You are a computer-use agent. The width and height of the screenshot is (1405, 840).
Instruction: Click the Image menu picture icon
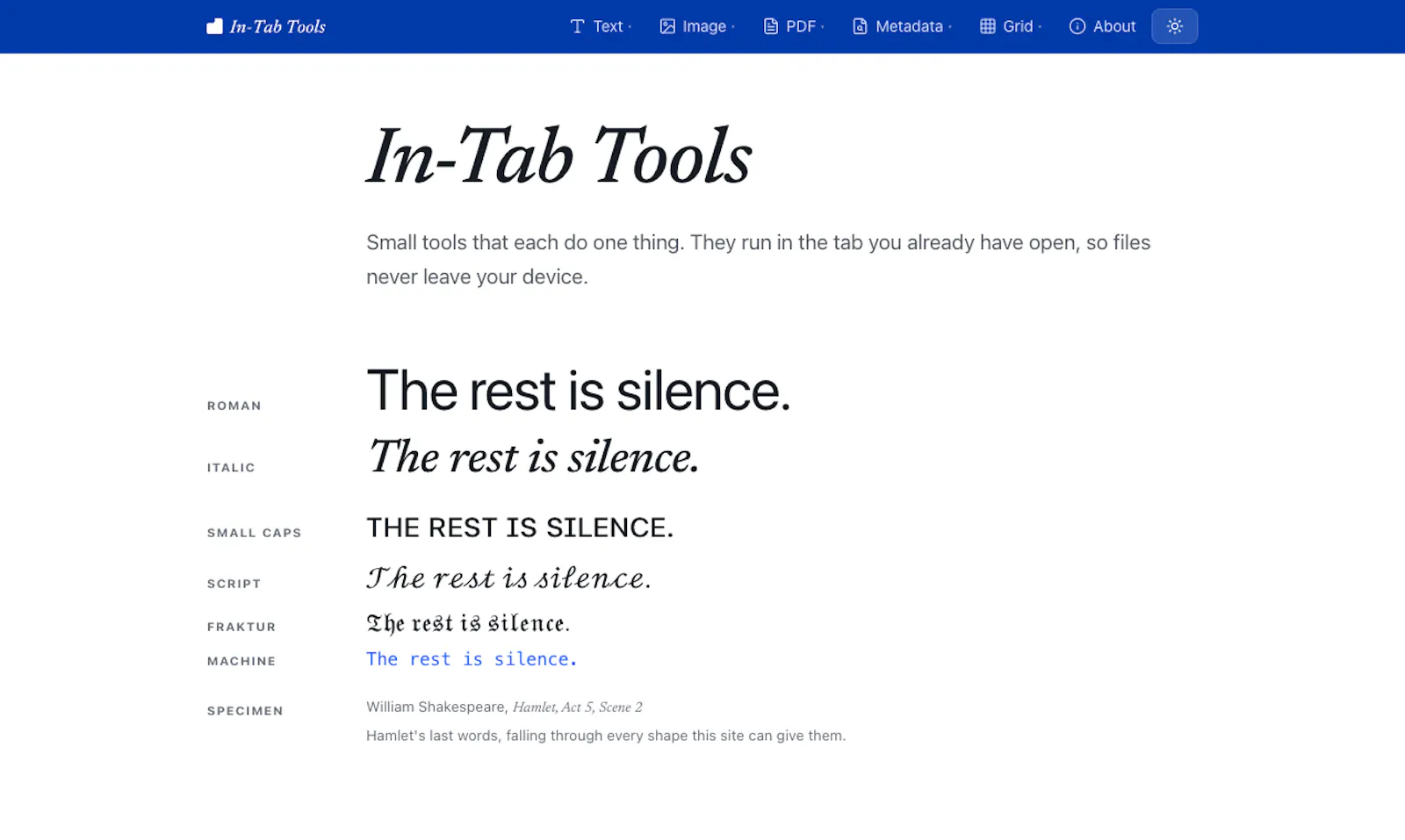click(667, 26)
